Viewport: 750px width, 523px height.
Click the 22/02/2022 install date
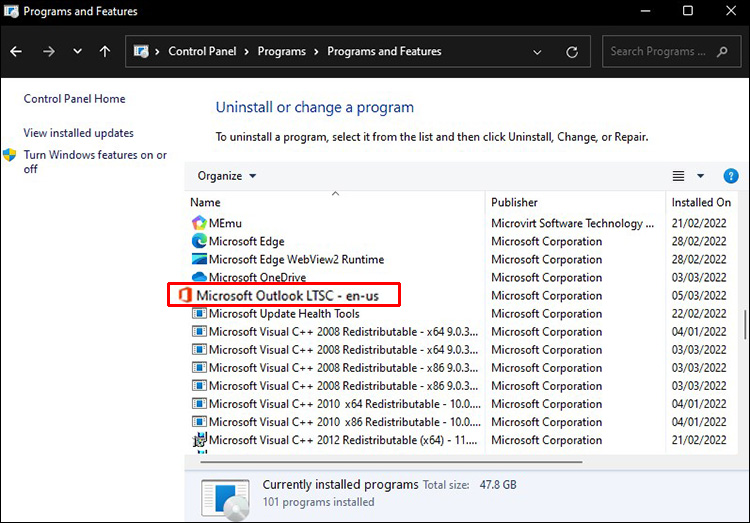coord(699,313)
